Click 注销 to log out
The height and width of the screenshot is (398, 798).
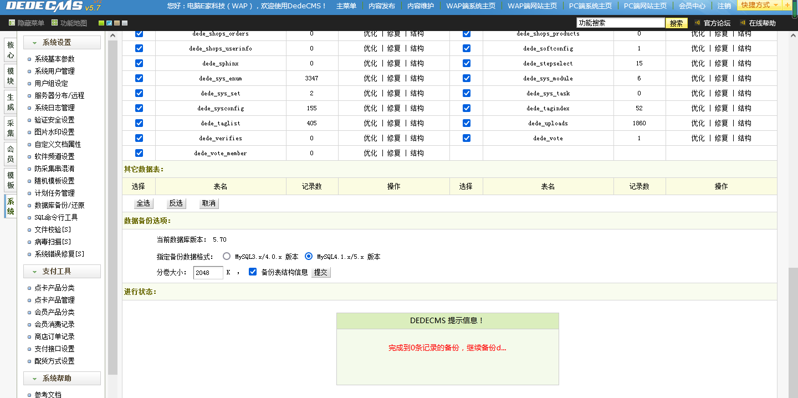[724, 6]
